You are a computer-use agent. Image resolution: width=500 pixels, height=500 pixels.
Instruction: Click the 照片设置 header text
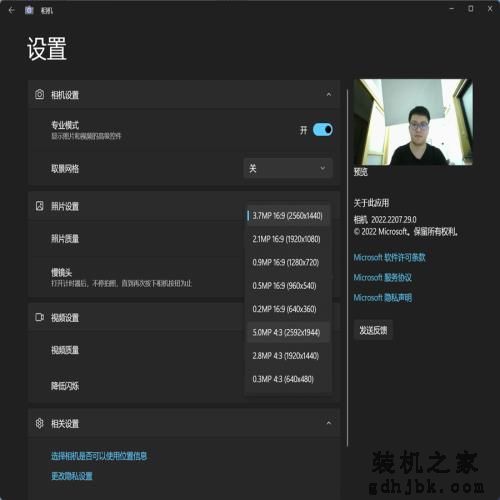[65, 206]
